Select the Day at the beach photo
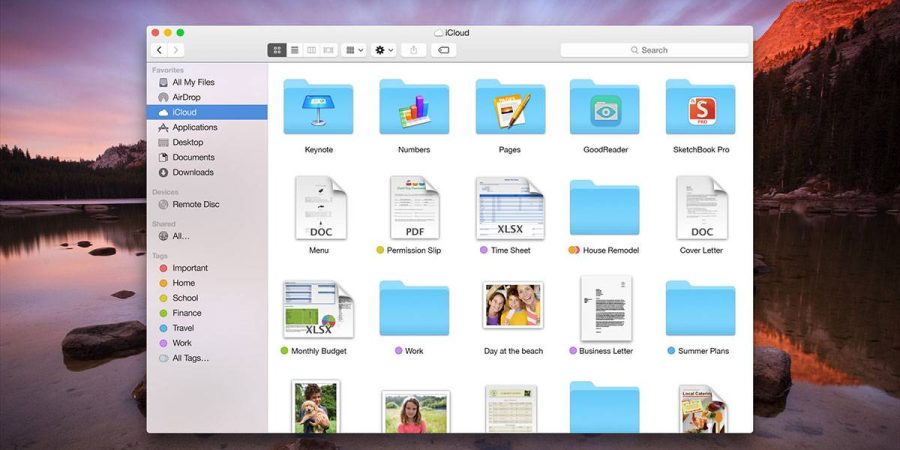This screenshot has width=900, height=450. click(513, 305)
